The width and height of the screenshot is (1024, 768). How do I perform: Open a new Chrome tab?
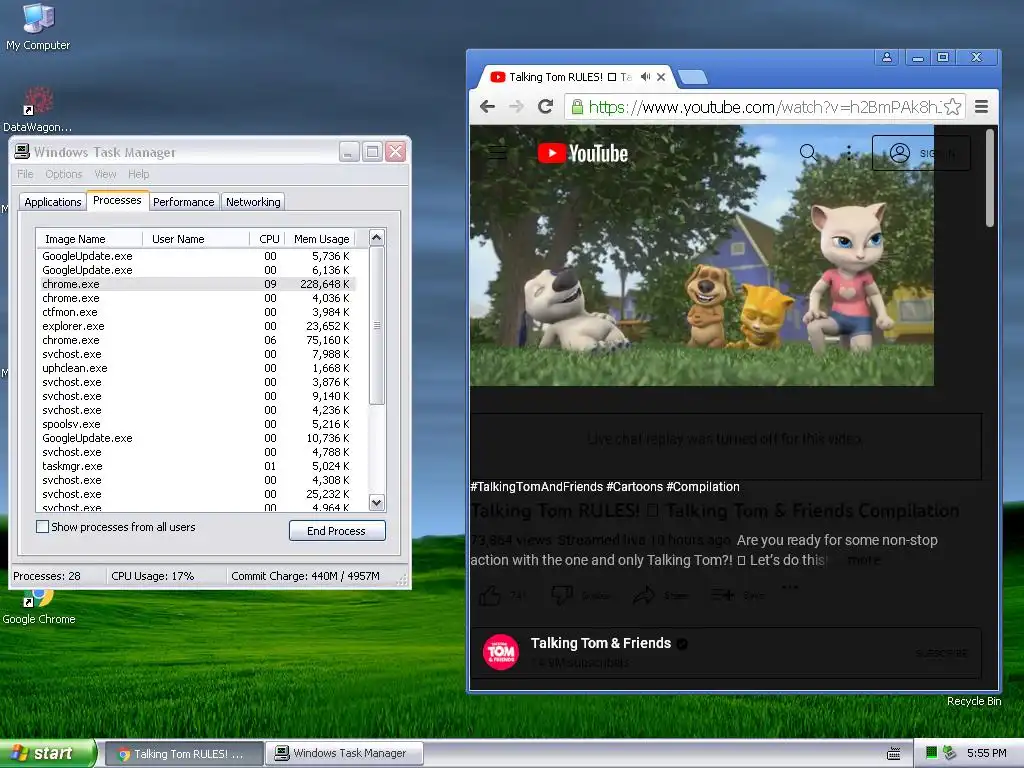coord(693,78)
